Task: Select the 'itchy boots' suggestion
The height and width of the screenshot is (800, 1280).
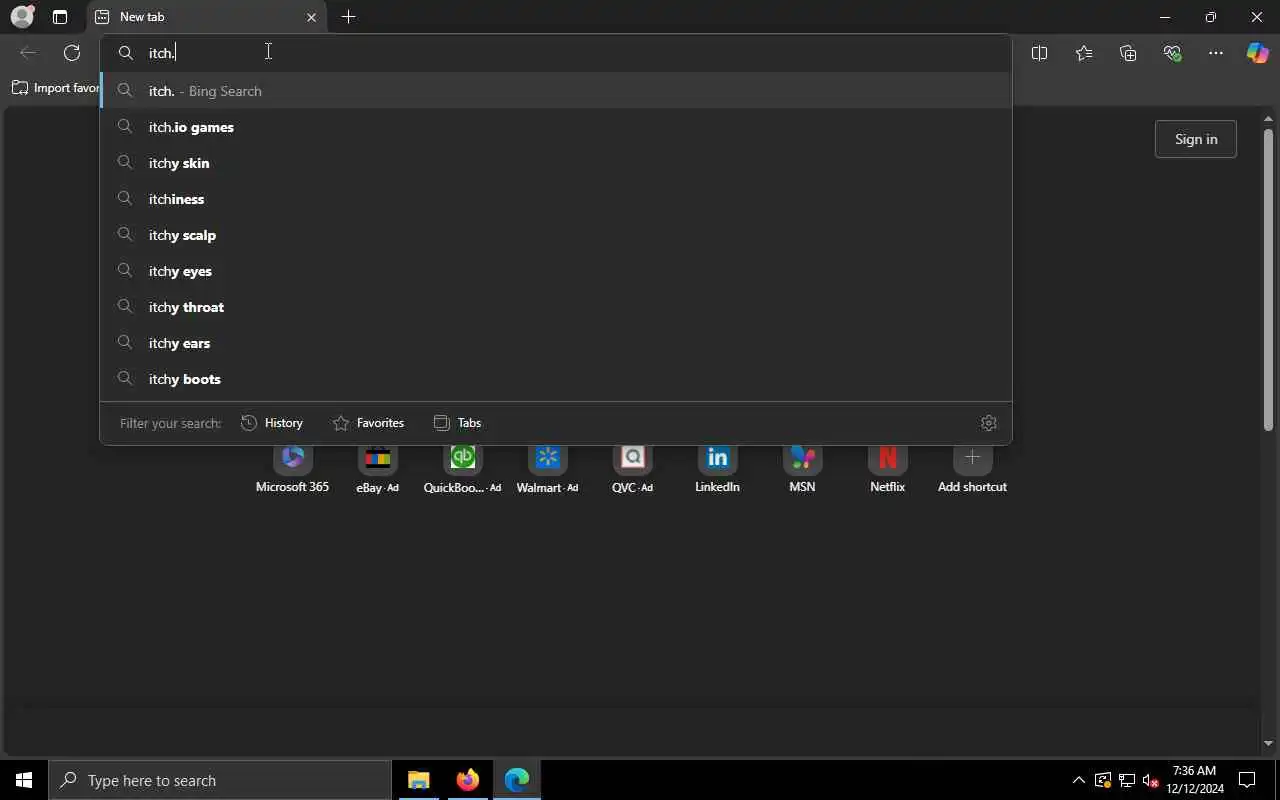Action: coord(556,379)
